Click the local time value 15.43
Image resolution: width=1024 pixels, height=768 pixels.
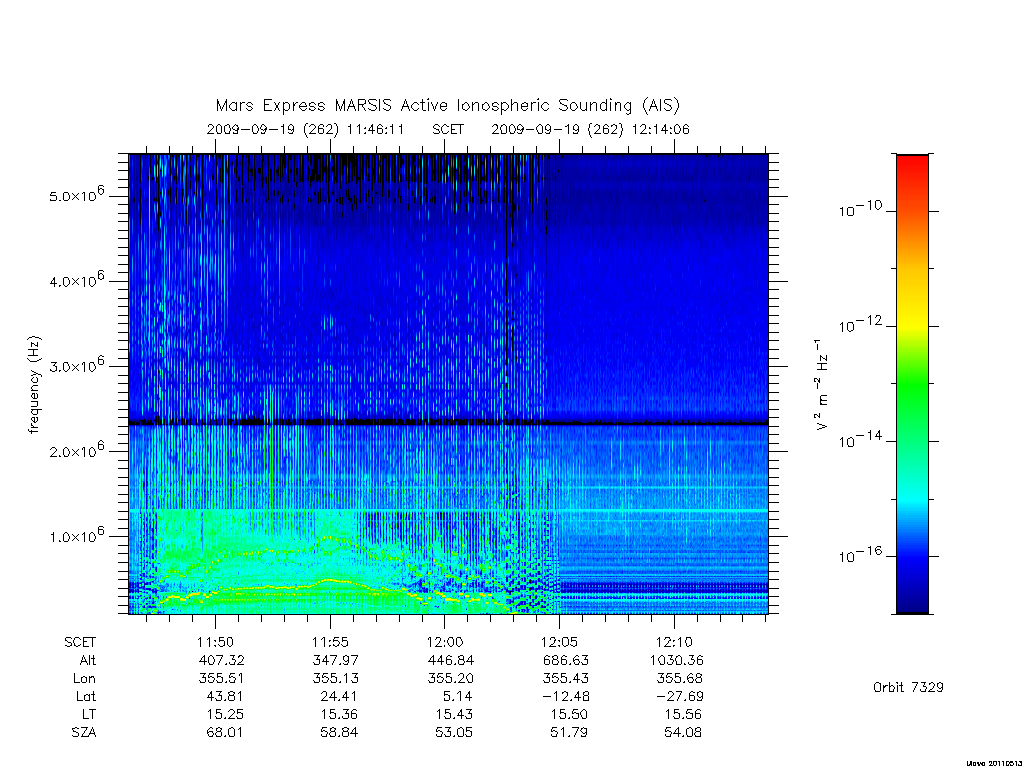[x=454, y=714]
